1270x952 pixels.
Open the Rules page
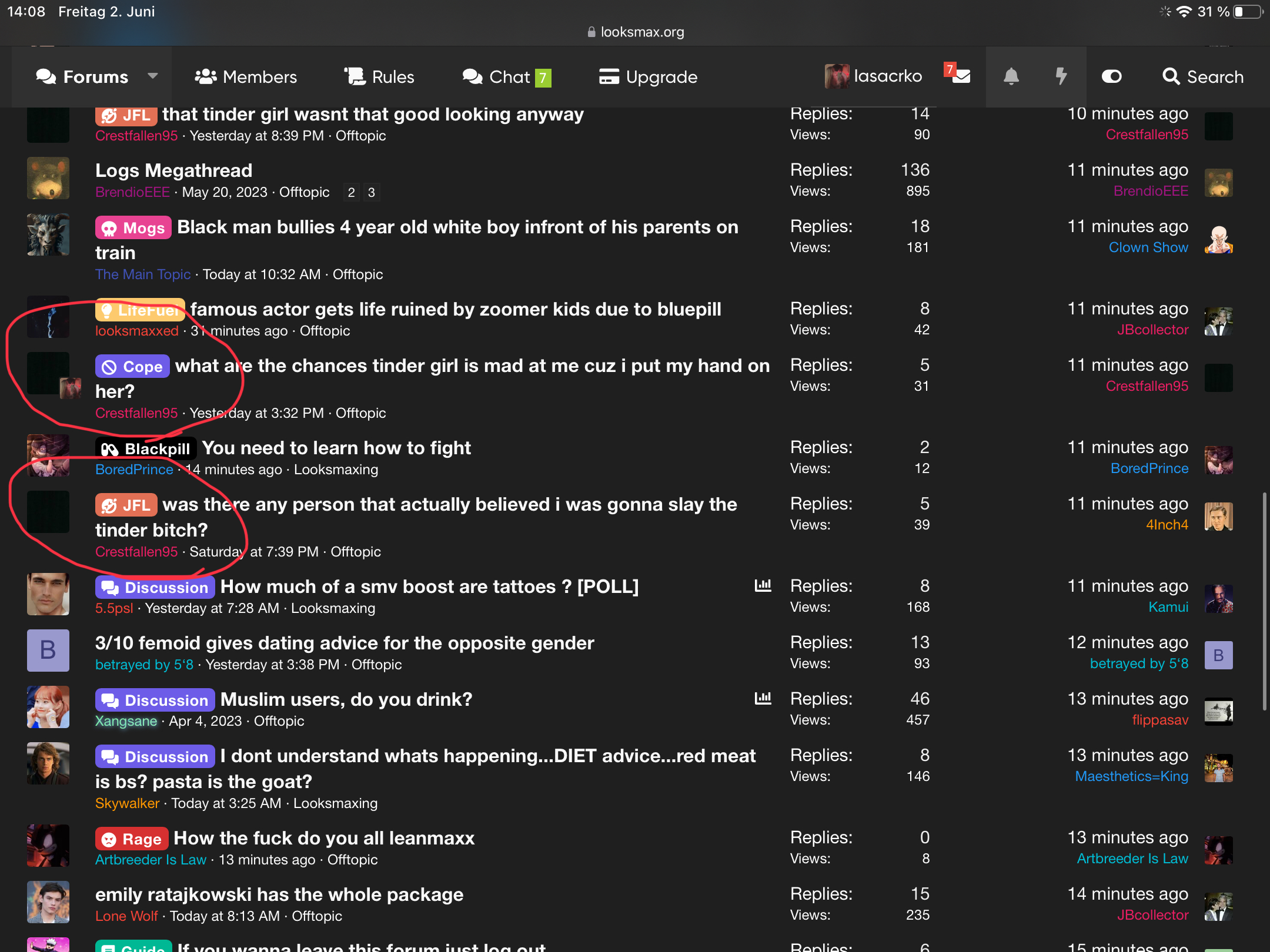379,77
